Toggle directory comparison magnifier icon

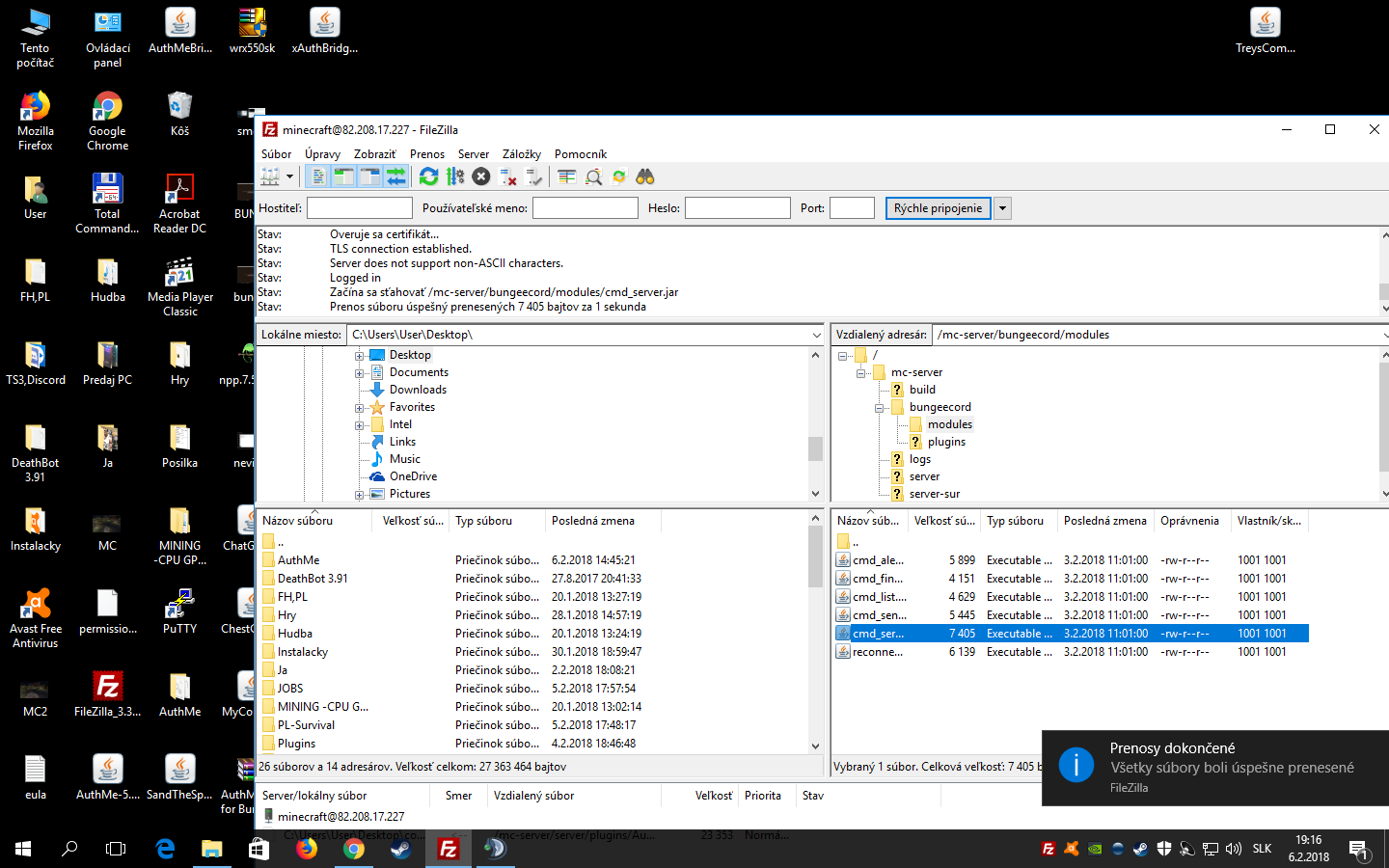pyautogui.click(x=593, y=176)
